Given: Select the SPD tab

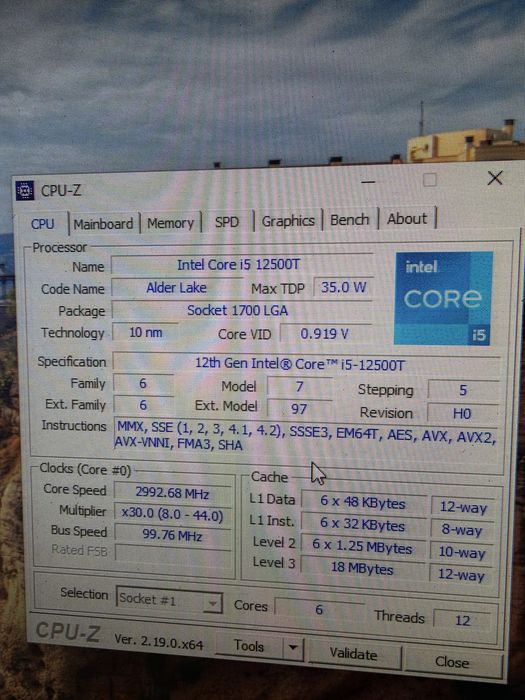Looking at the screenshot, I should point(227,222).
